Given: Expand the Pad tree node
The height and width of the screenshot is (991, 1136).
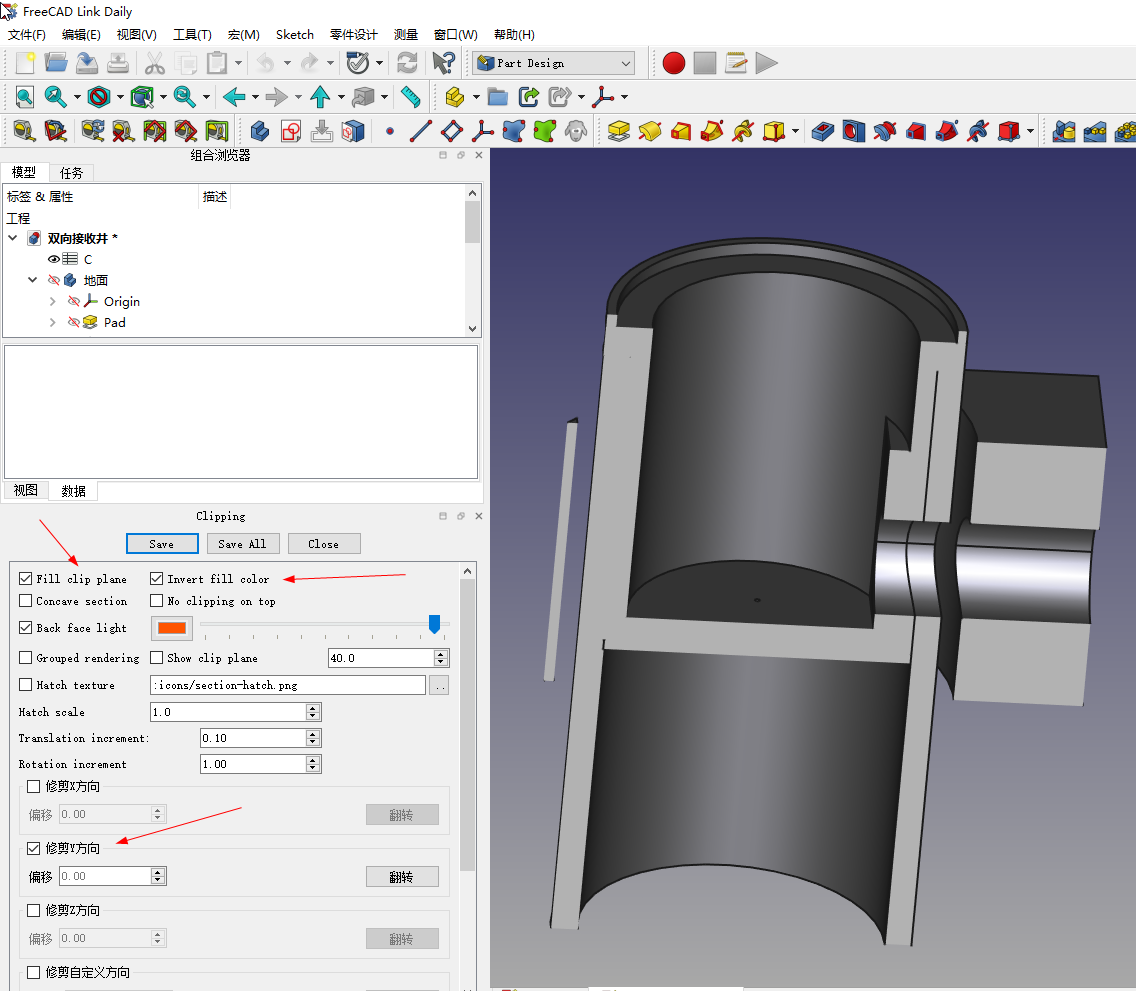Looking at the screenshot, I should (x=53, y=322).
